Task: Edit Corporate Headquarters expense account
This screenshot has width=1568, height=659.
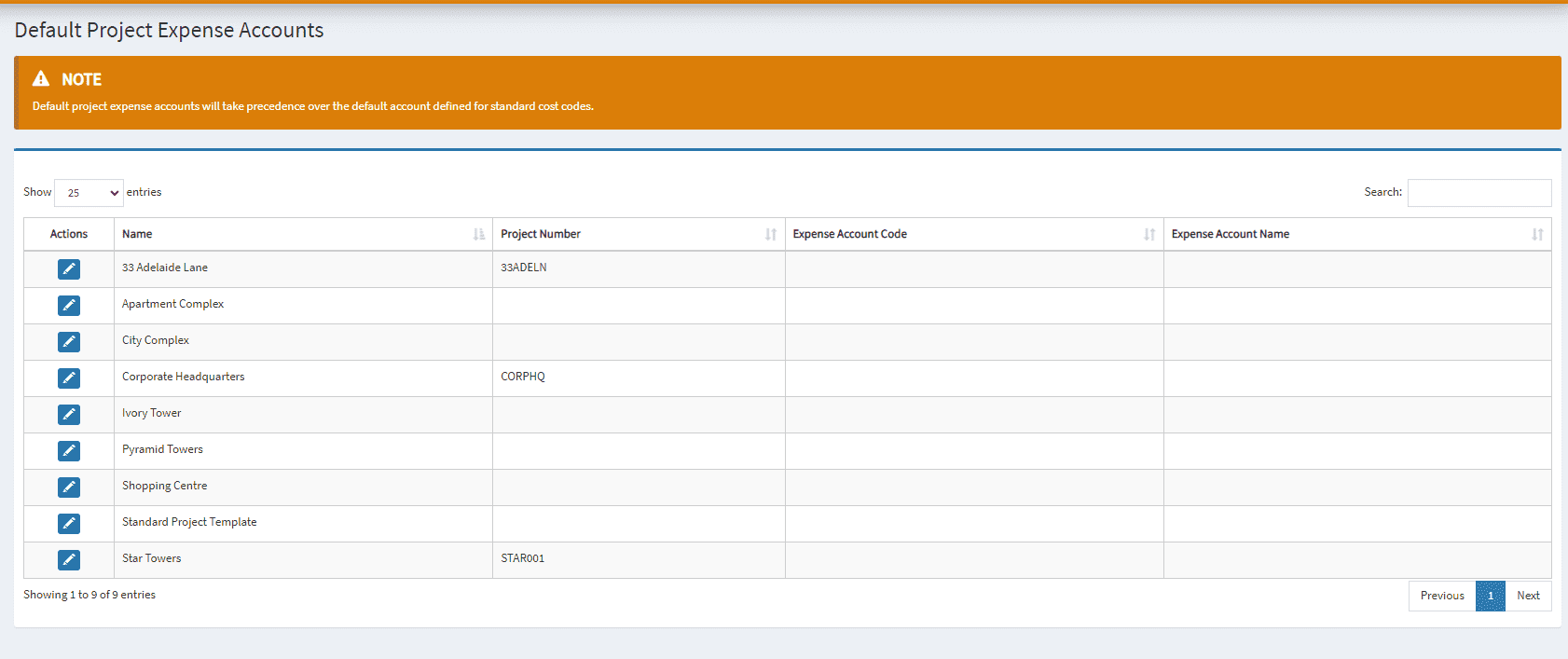Action: [69, 378]
